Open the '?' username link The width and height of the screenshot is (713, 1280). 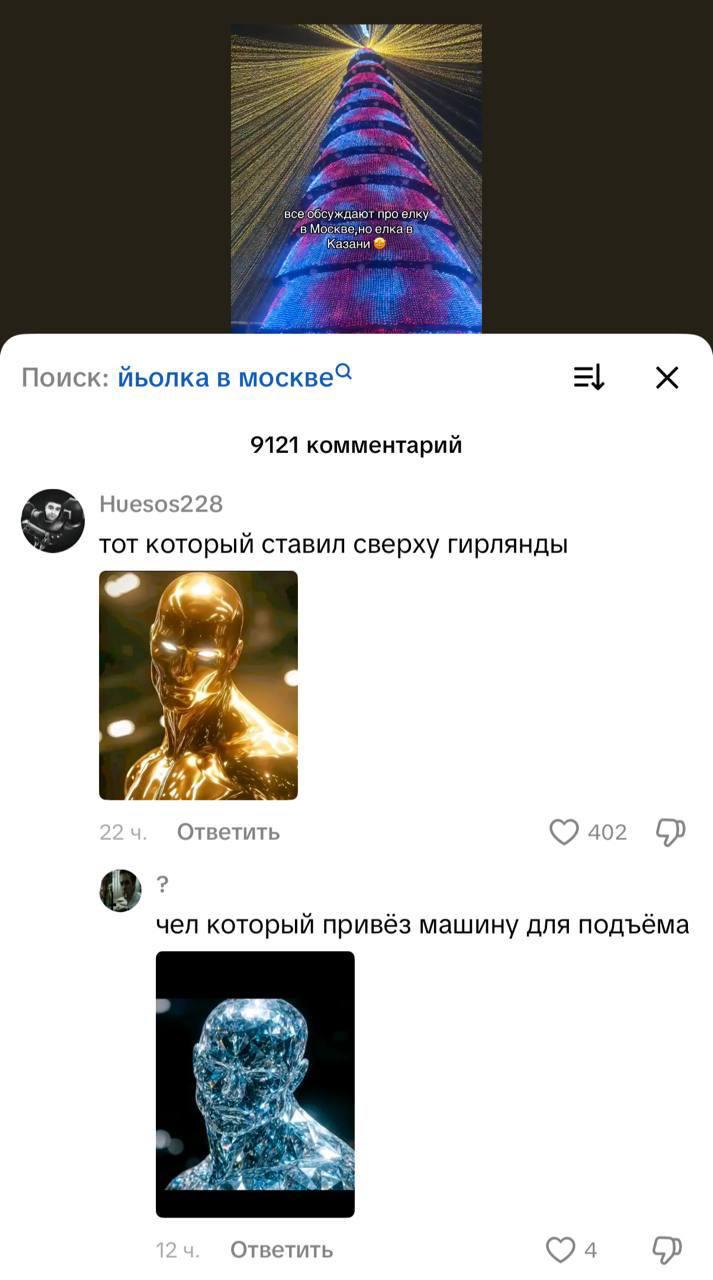pyautogui.click(x=162, y=884)
